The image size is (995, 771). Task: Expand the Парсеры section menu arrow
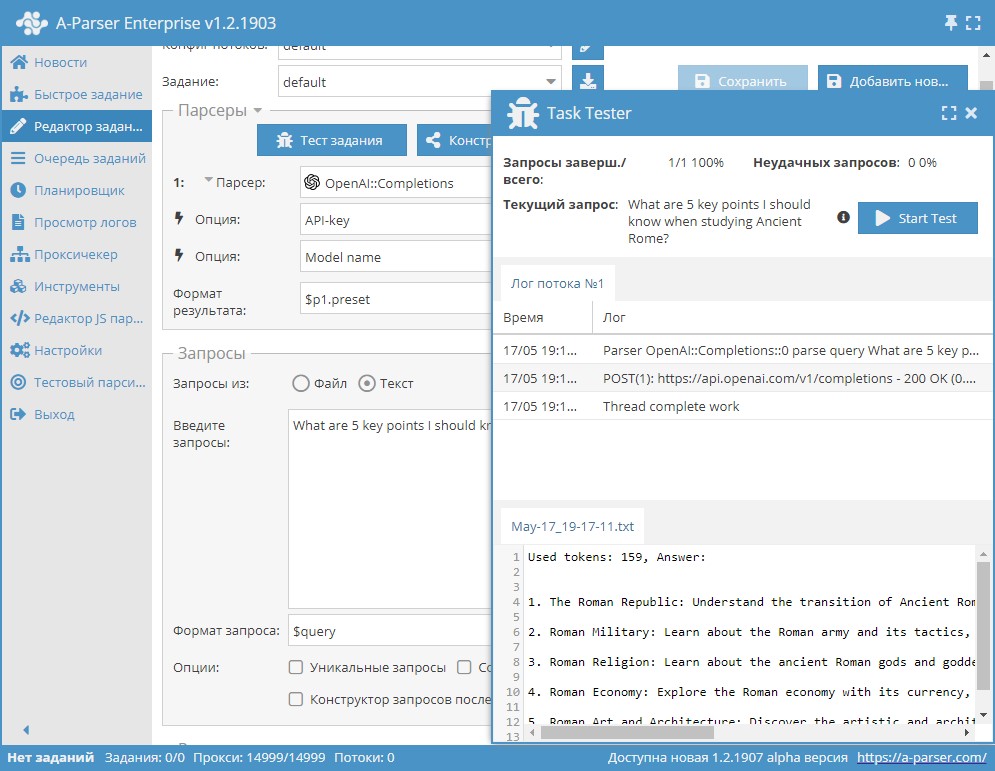point(258,110)
